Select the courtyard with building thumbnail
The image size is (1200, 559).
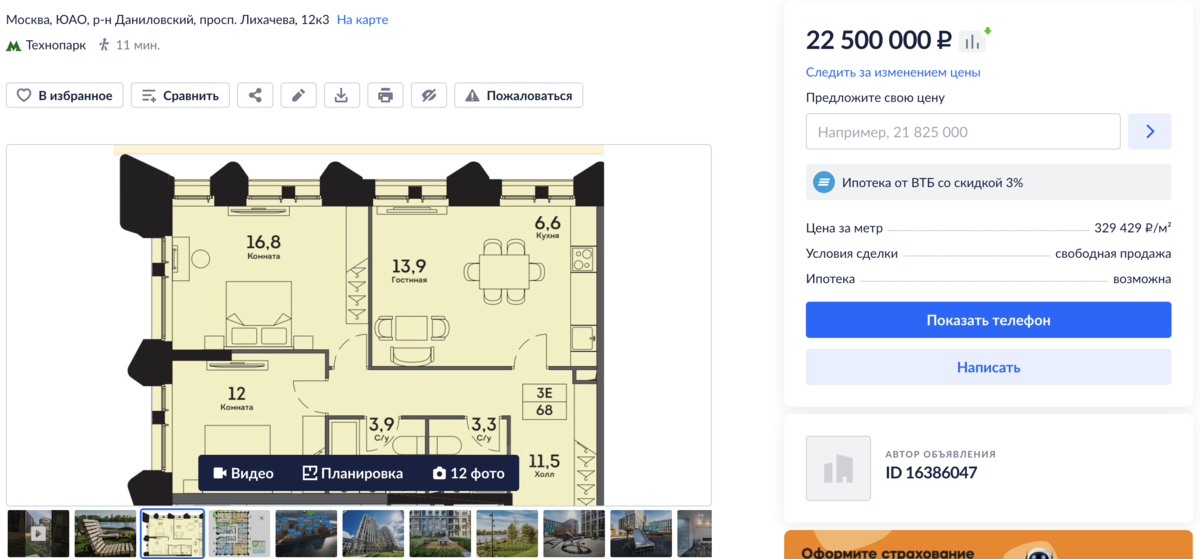(440, 534)
